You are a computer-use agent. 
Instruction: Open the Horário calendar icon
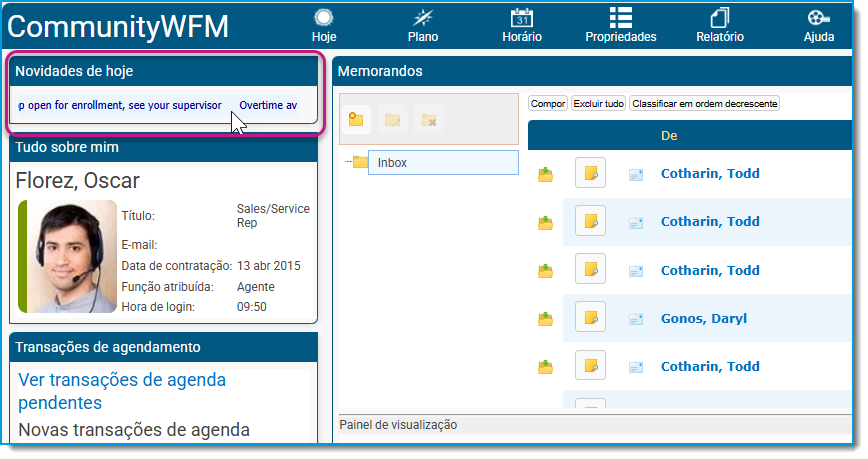[x=521, y=18]
